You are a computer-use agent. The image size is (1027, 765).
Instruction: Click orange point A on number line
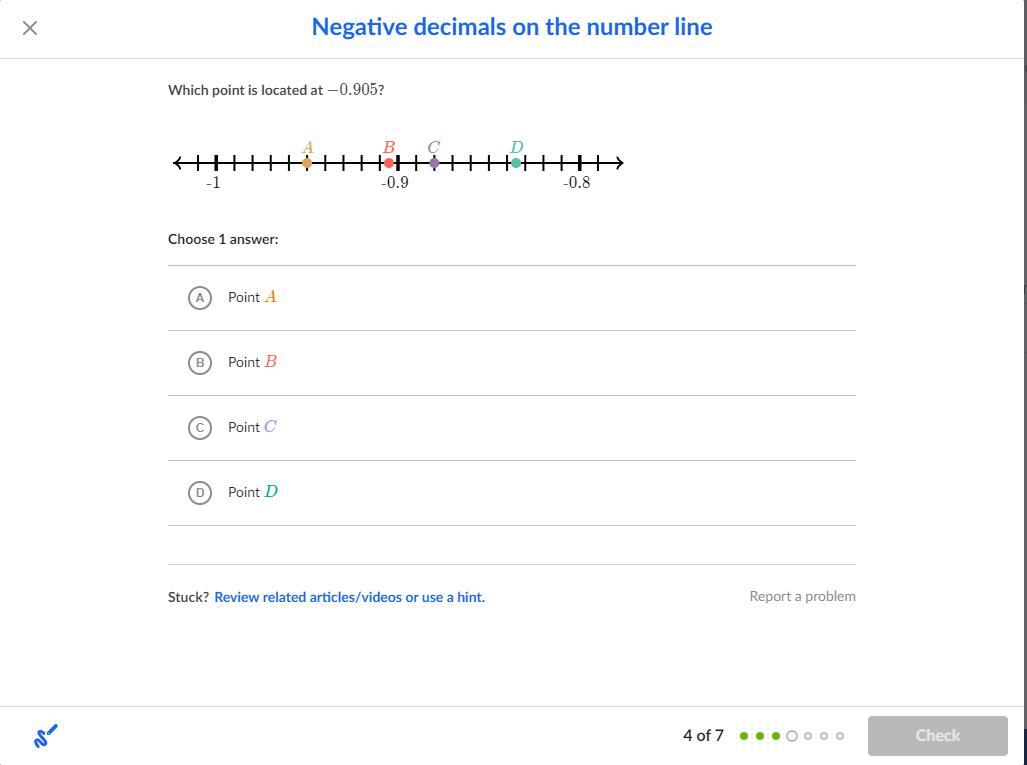pos(307,163)
